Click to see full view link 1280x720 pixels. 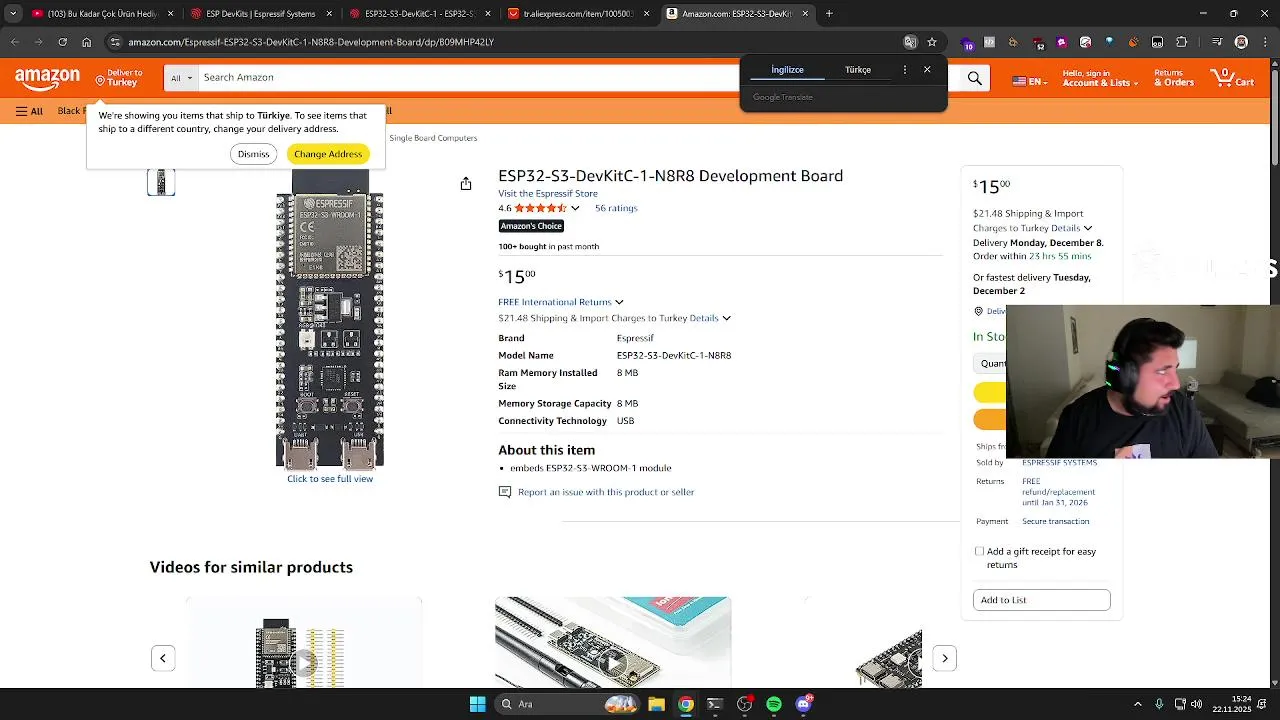coord(330,479)
